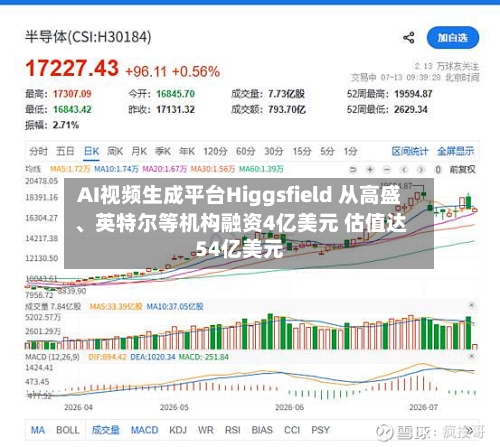
Task: Click the 今开 value 16845.70
Action: pos(176,94)
